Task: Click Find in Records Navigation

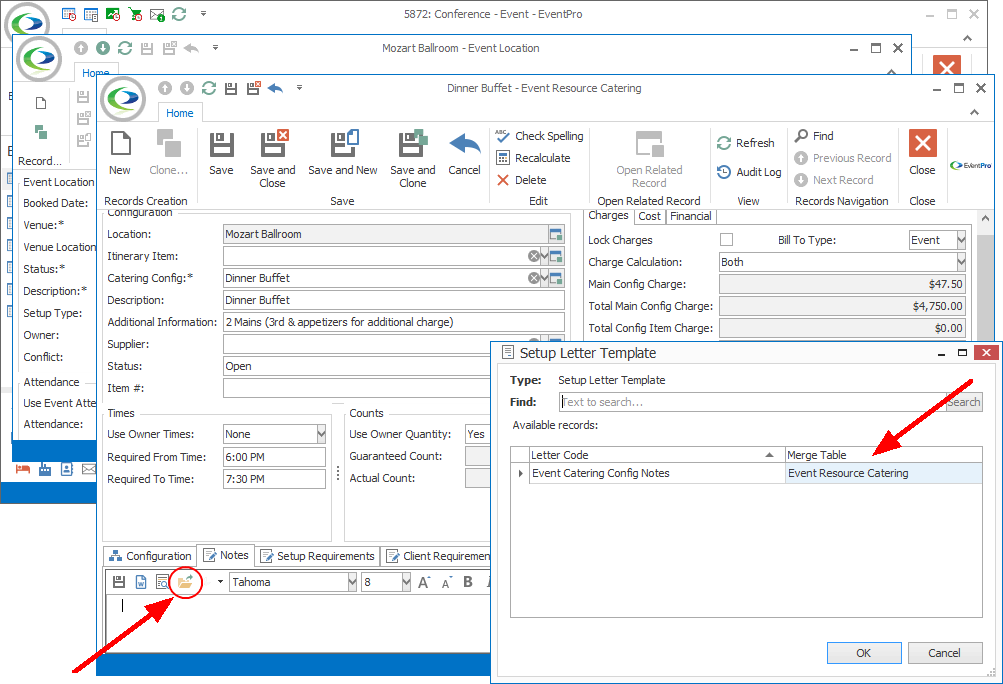Action: click(814, 136)
